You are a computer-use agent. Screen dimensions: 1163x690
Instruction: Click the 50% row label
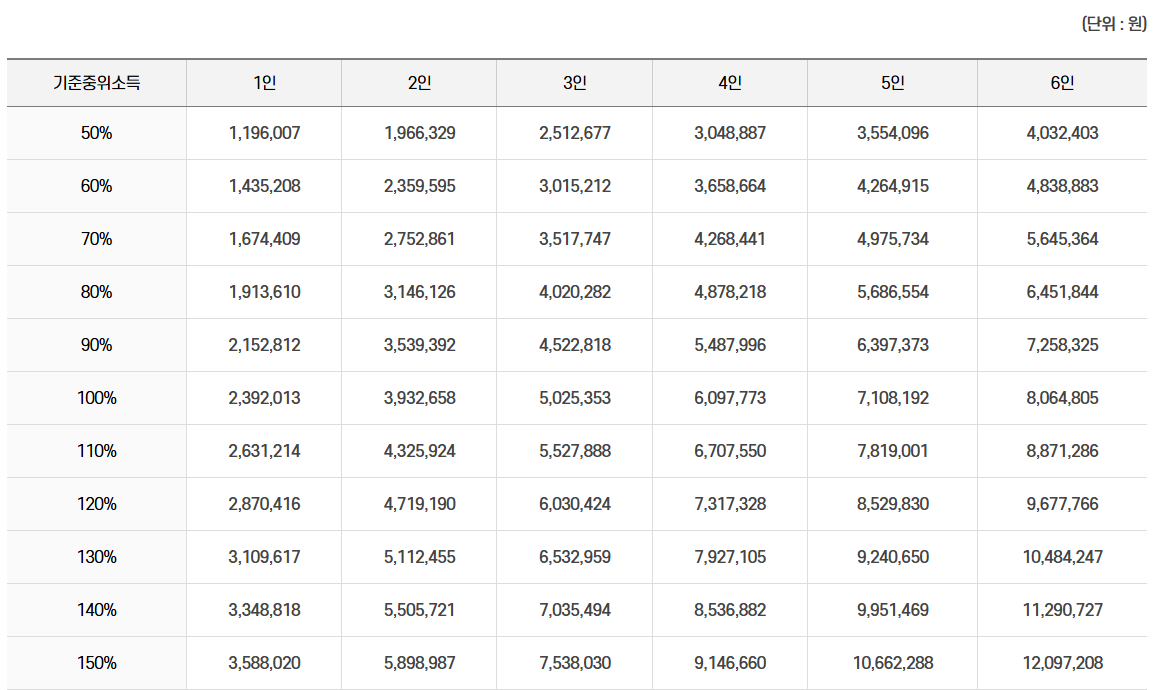point(96,133)
